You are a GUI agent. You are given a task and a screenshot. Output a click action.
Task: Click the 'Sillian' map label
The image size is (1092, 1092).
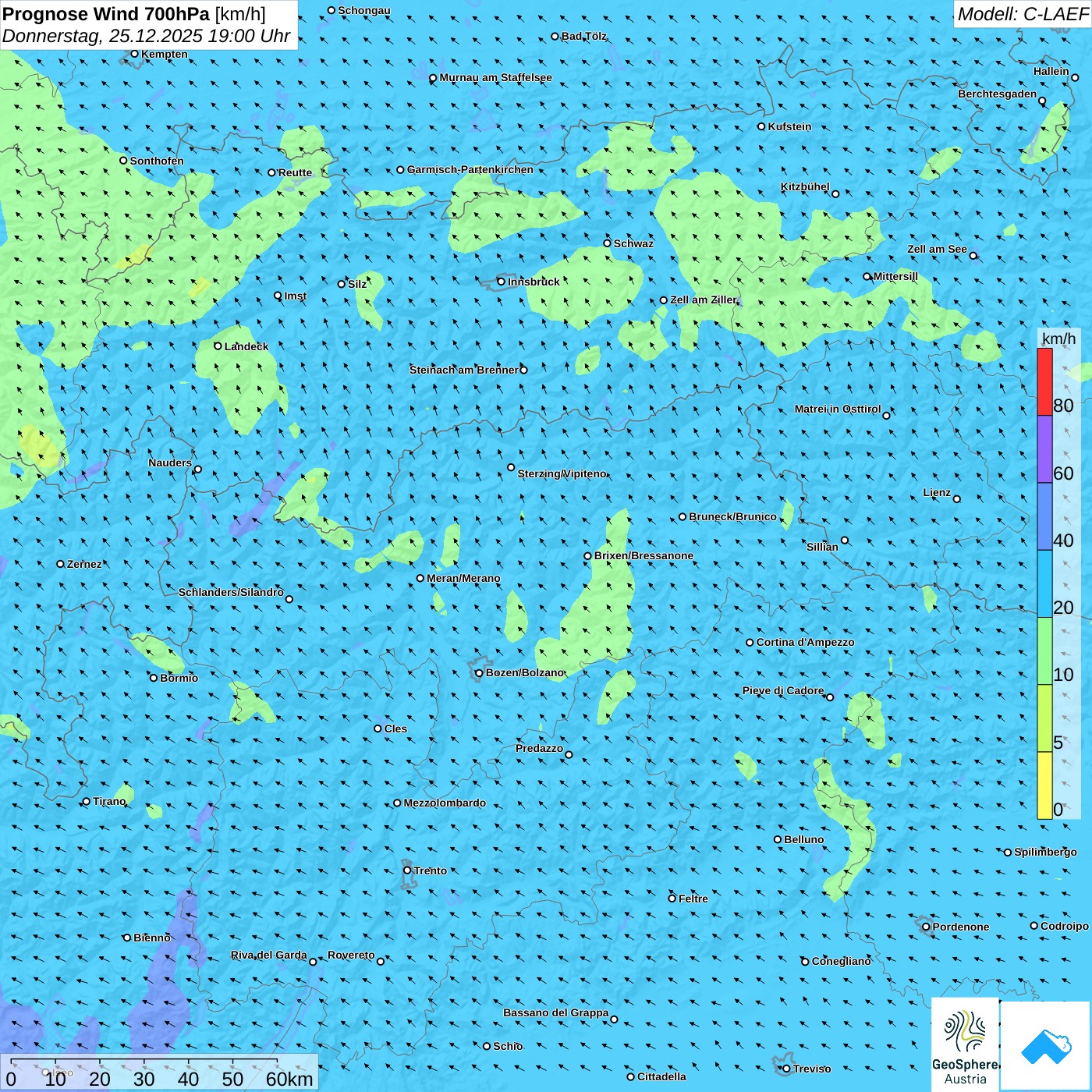pyautogui.click(x=822, y=547)
